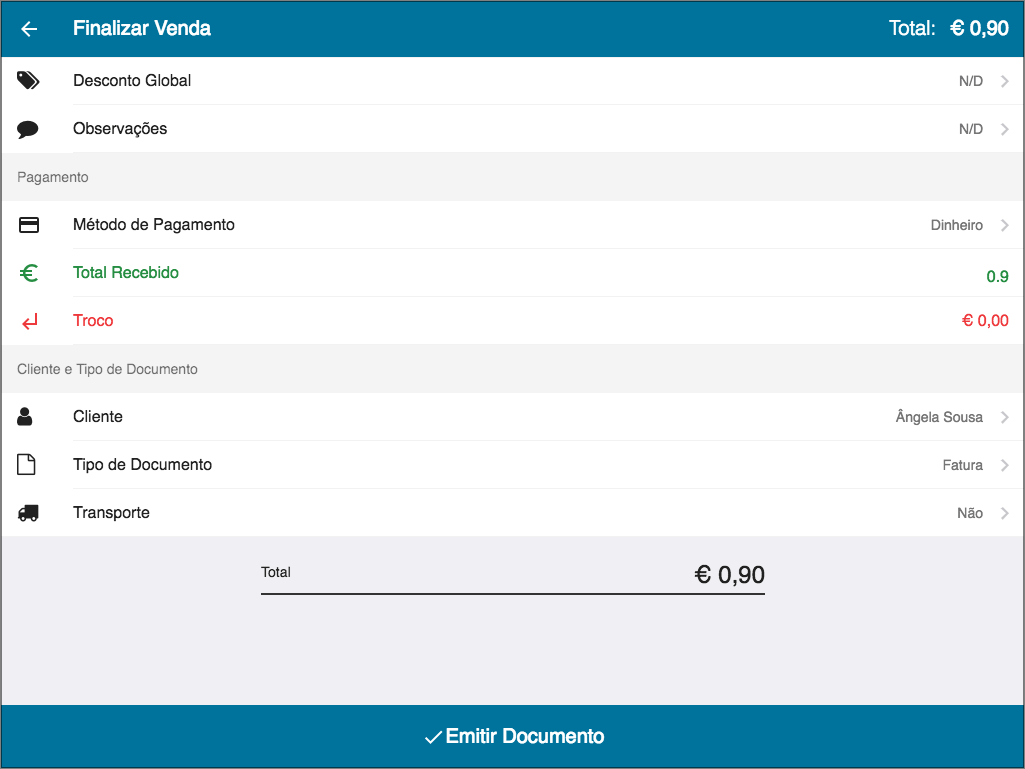
Task: Expand the Método de Pagamento selection
Action: (512, 224)
